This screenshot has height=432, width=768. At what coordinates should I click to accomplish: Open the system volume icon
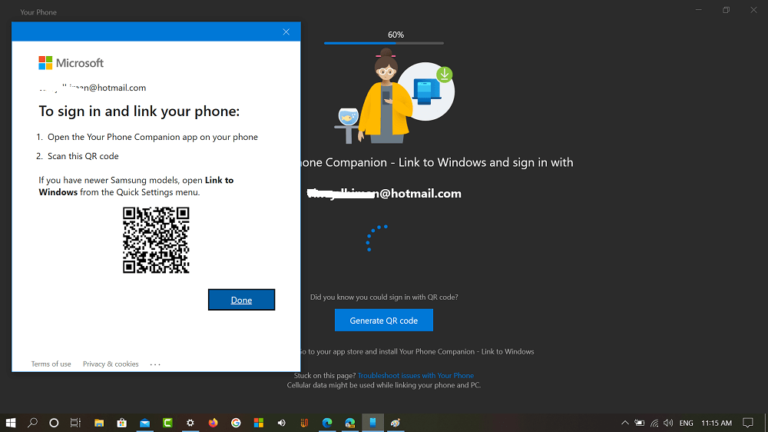coord(668,423)
